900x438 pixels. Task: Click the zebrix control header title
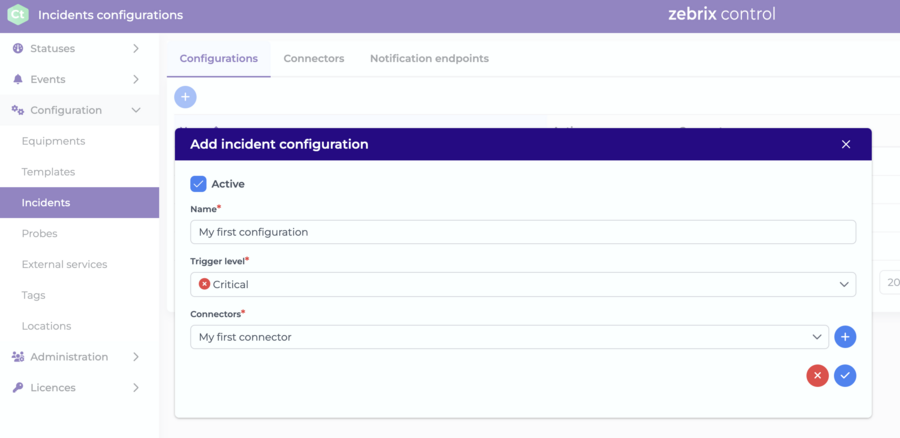pos(721,14)
